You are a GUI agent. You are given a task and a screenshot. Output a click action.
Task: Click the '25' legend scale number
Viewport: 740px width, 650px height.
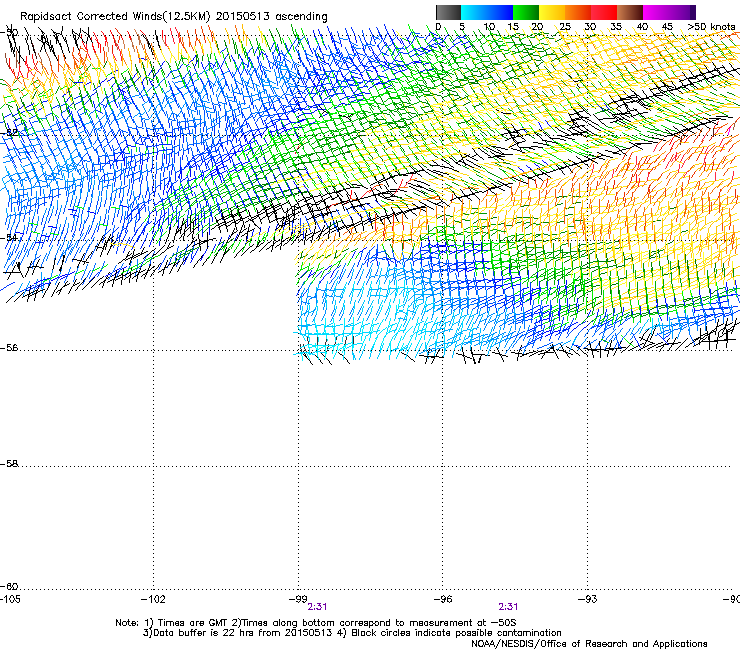click(565, 27)
